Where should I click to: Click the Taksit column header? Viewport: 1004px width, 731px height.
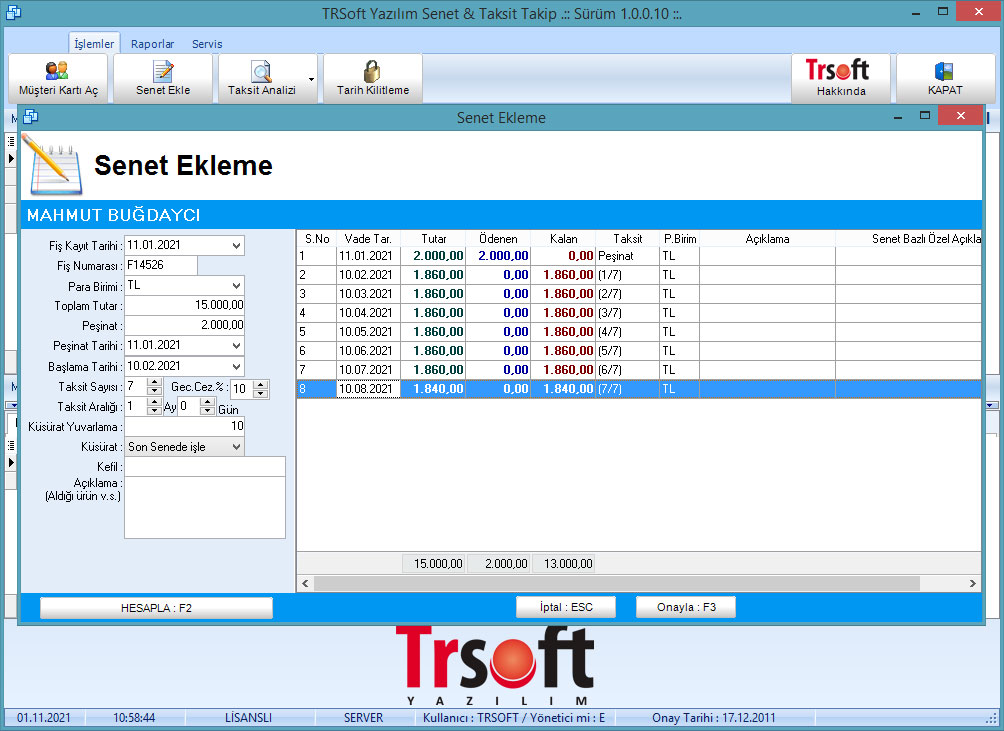click(x=628, y=239)
